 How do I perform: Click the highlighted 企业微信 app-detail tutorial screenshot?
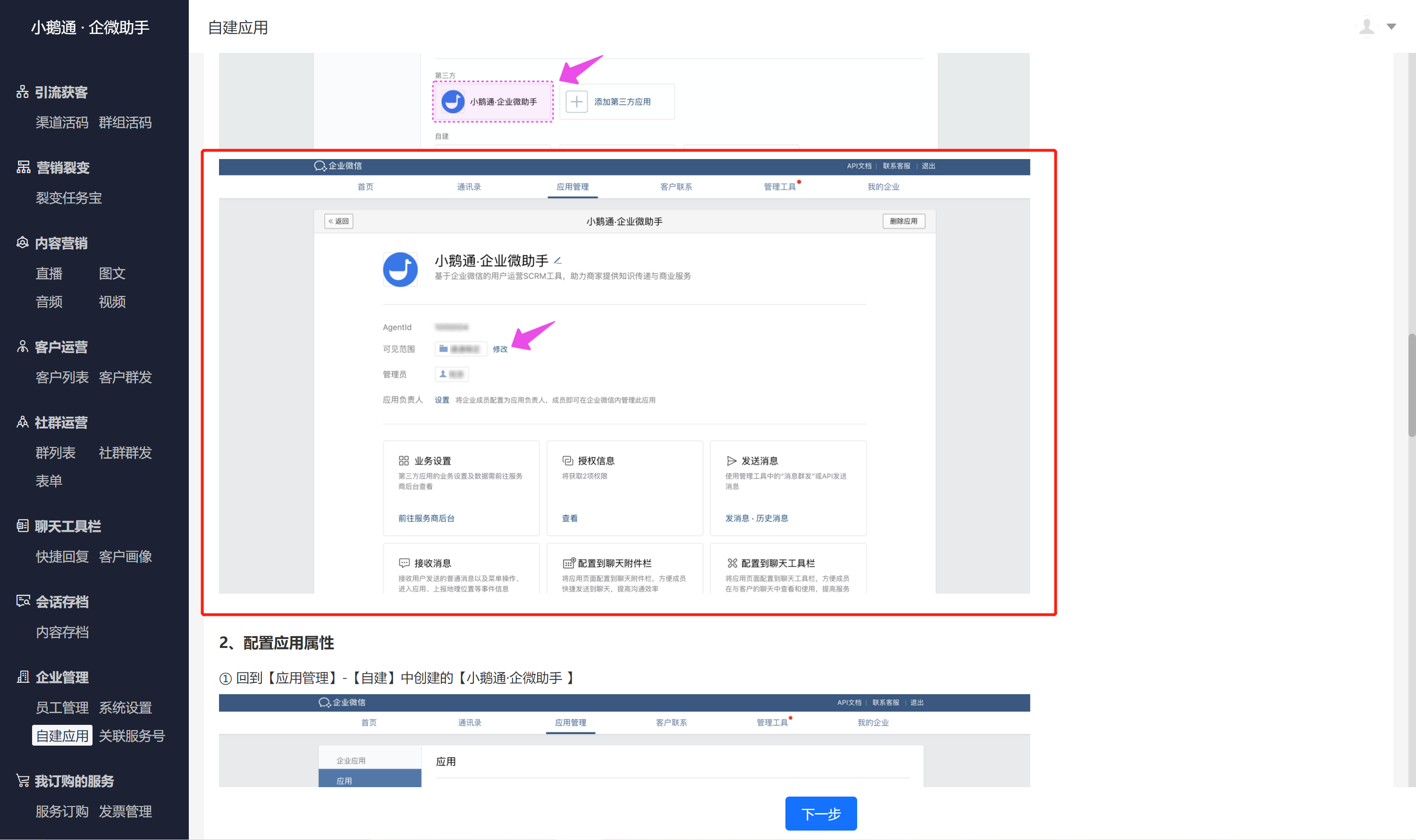[624, 377]
